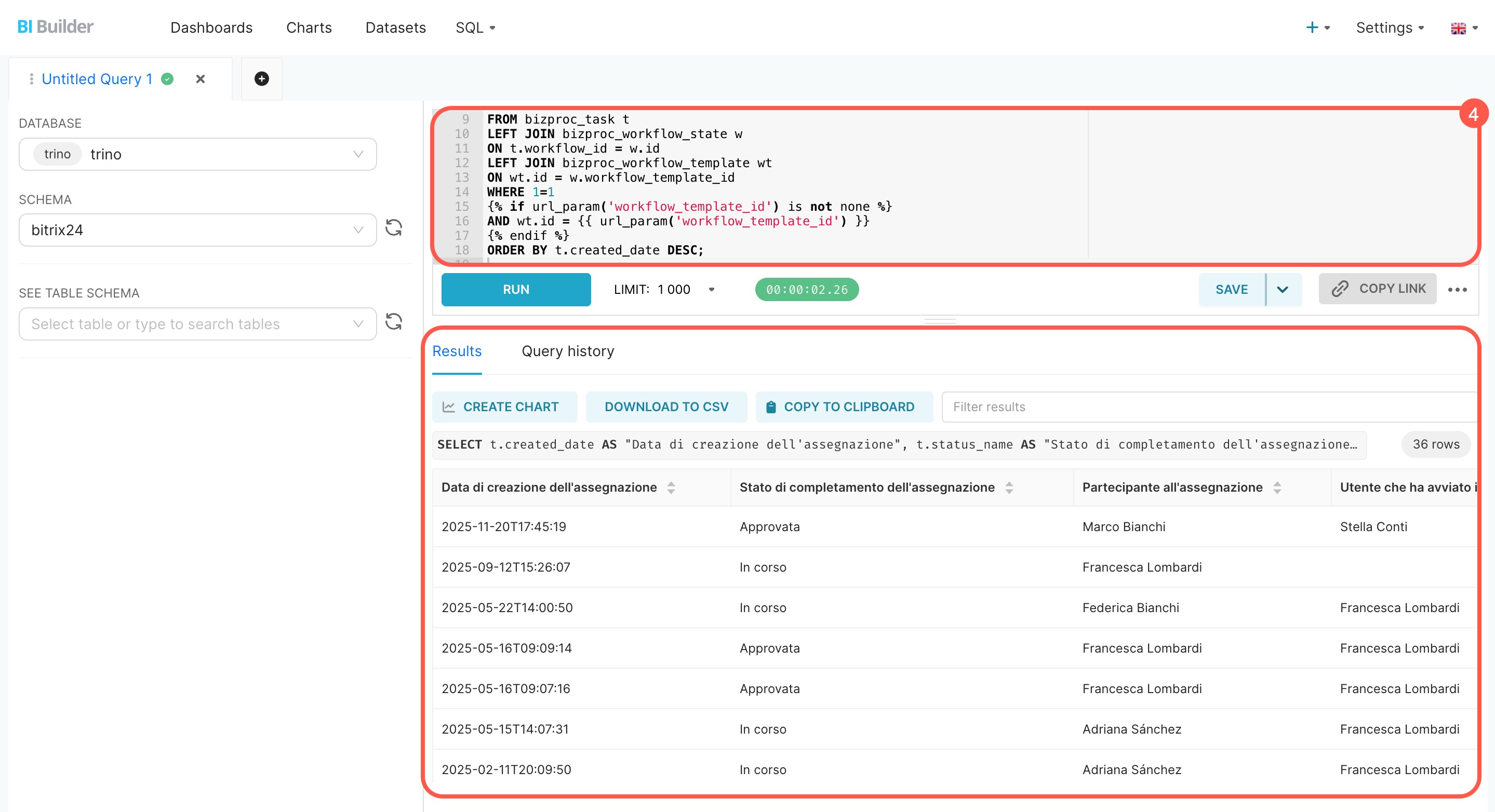Open the query tab drag-handle menu
1495x812 pixels.
[31, 79]
